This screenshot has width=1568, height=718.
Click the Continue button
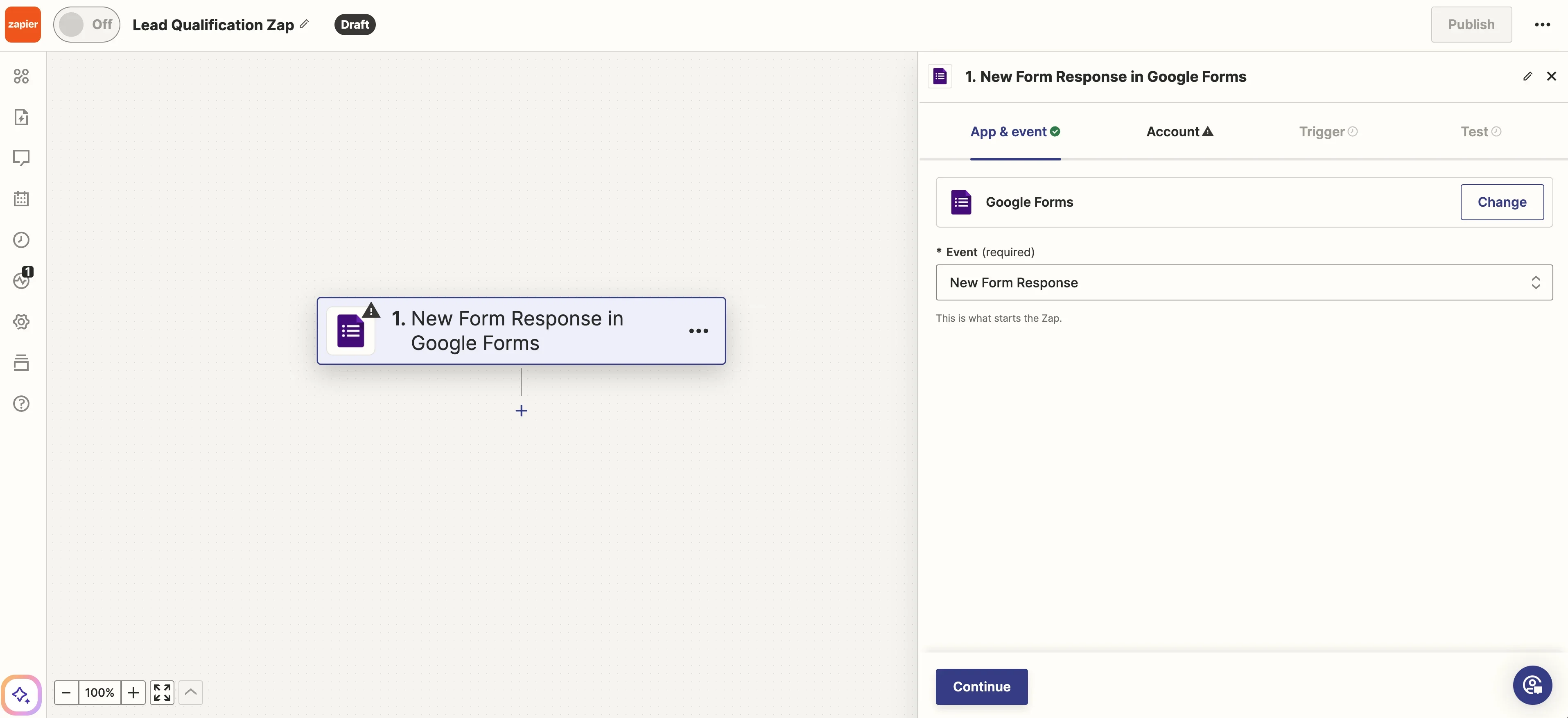[981, 686]
